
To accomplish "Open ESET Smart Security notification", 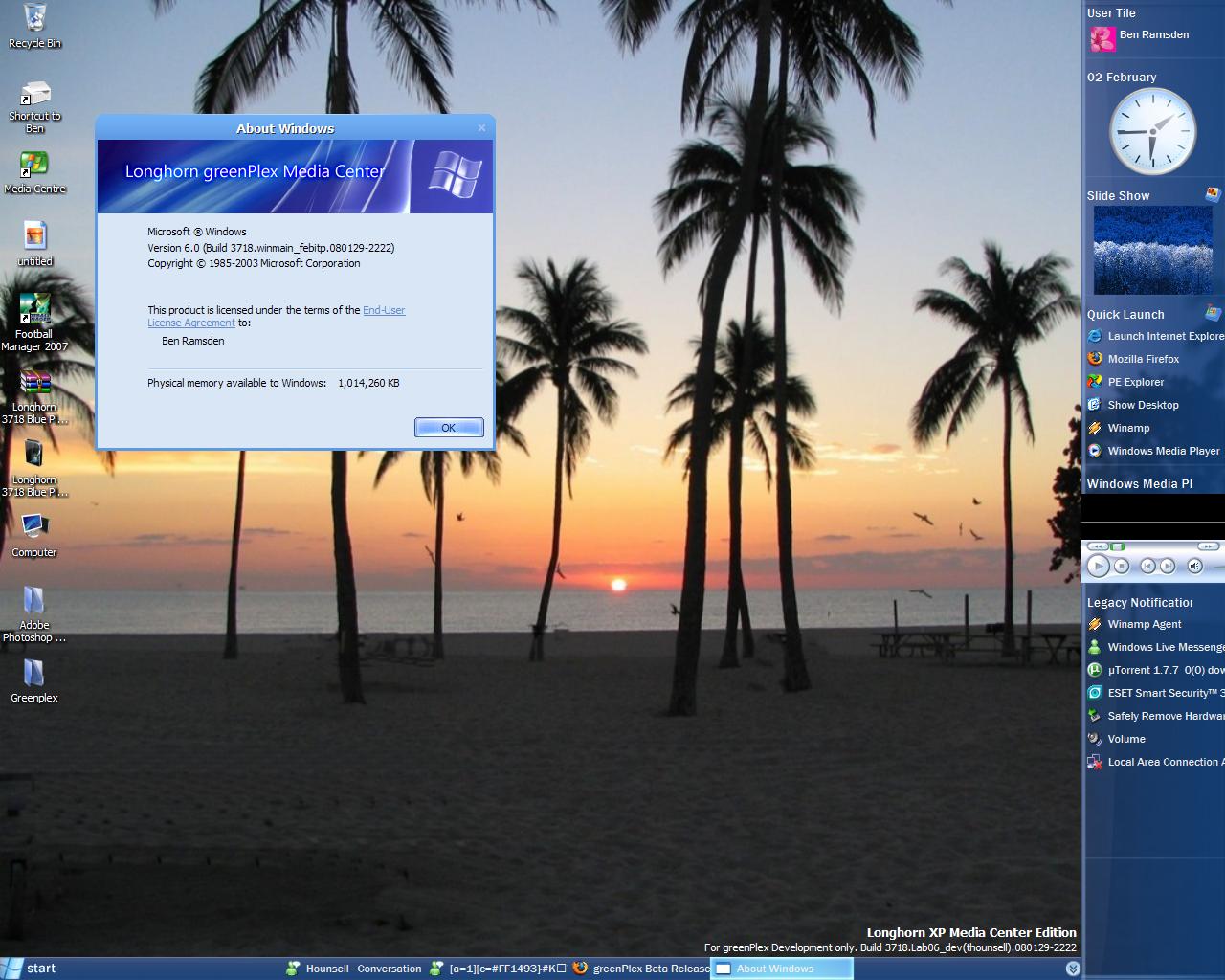I will click(1155, 693).
